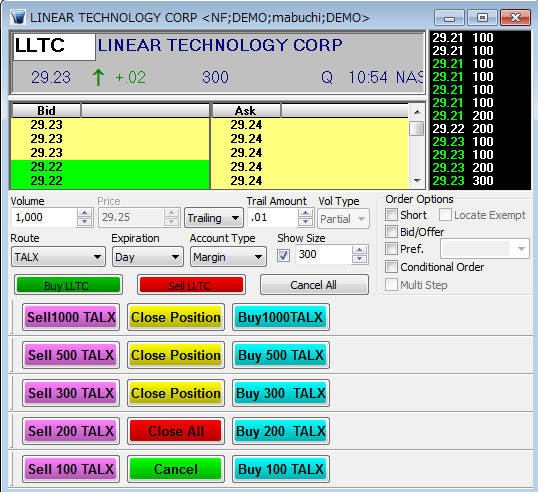Maximize the LLTC order window
This screenshot has height=492, width=538.
click(x=482, y=17)
